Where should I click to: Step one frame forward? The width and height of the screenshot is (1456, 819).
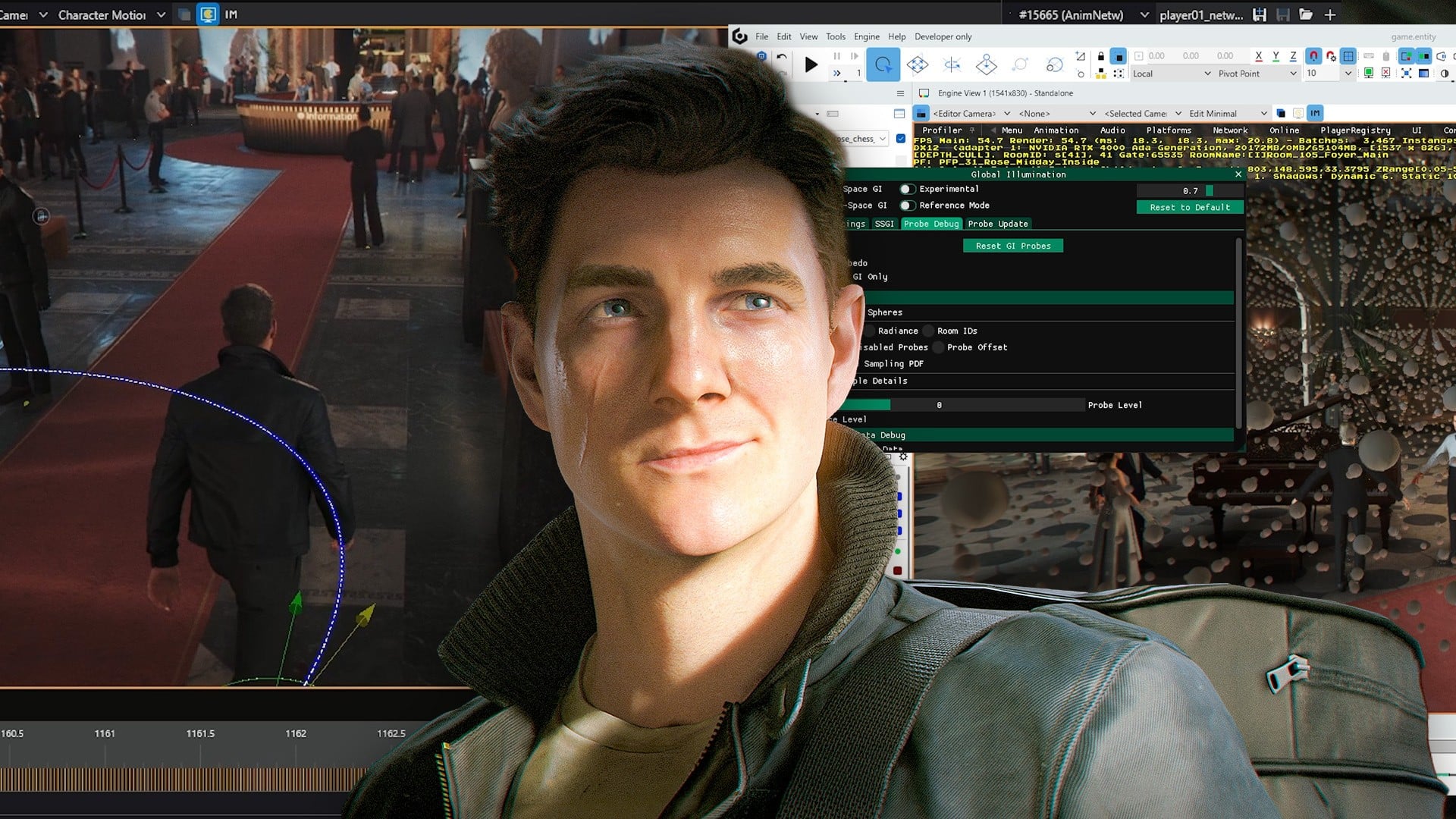pyautogui.click(x=854, y=56)
